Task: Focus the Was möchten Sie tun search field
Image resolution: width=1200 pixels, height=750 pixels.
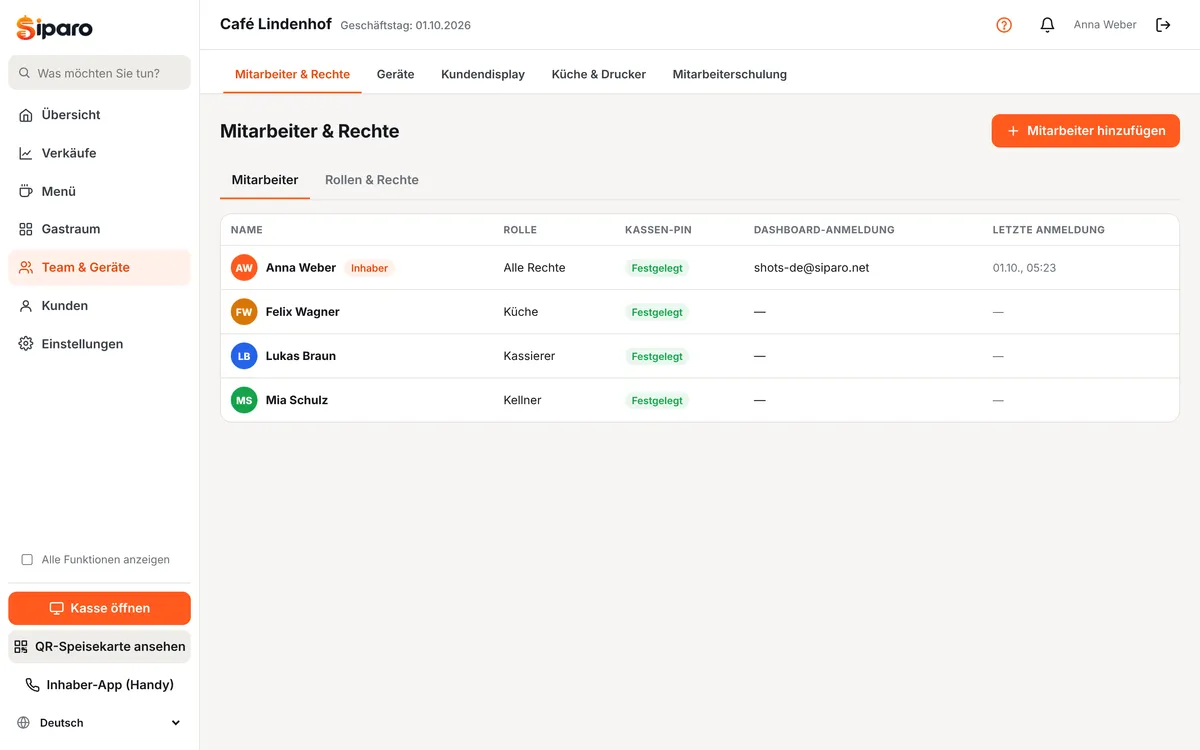Action: (99, 73)
